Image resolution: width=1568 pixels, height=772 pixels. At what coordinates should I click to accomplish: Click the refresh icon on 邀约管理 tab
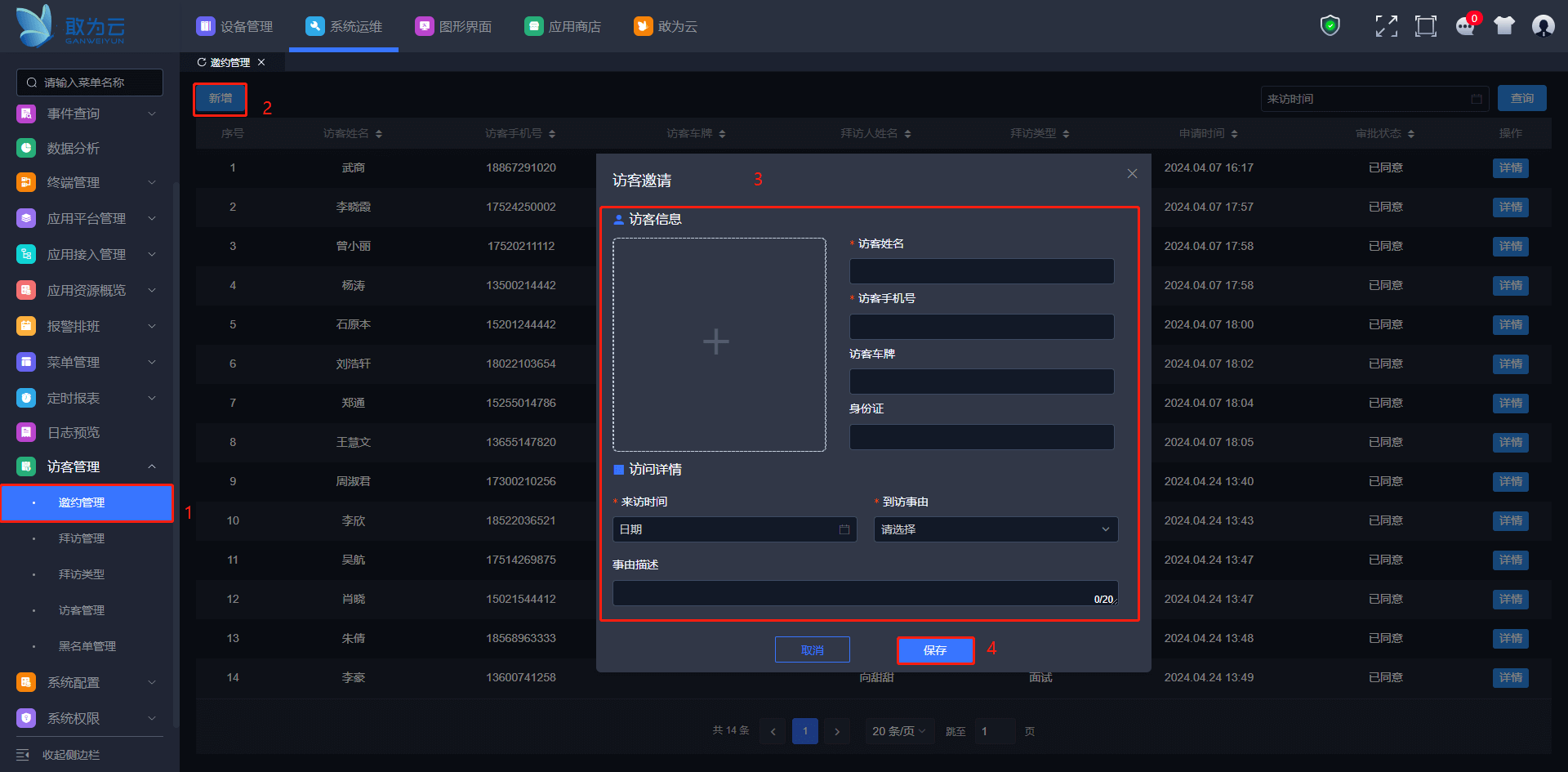point(202,62)
